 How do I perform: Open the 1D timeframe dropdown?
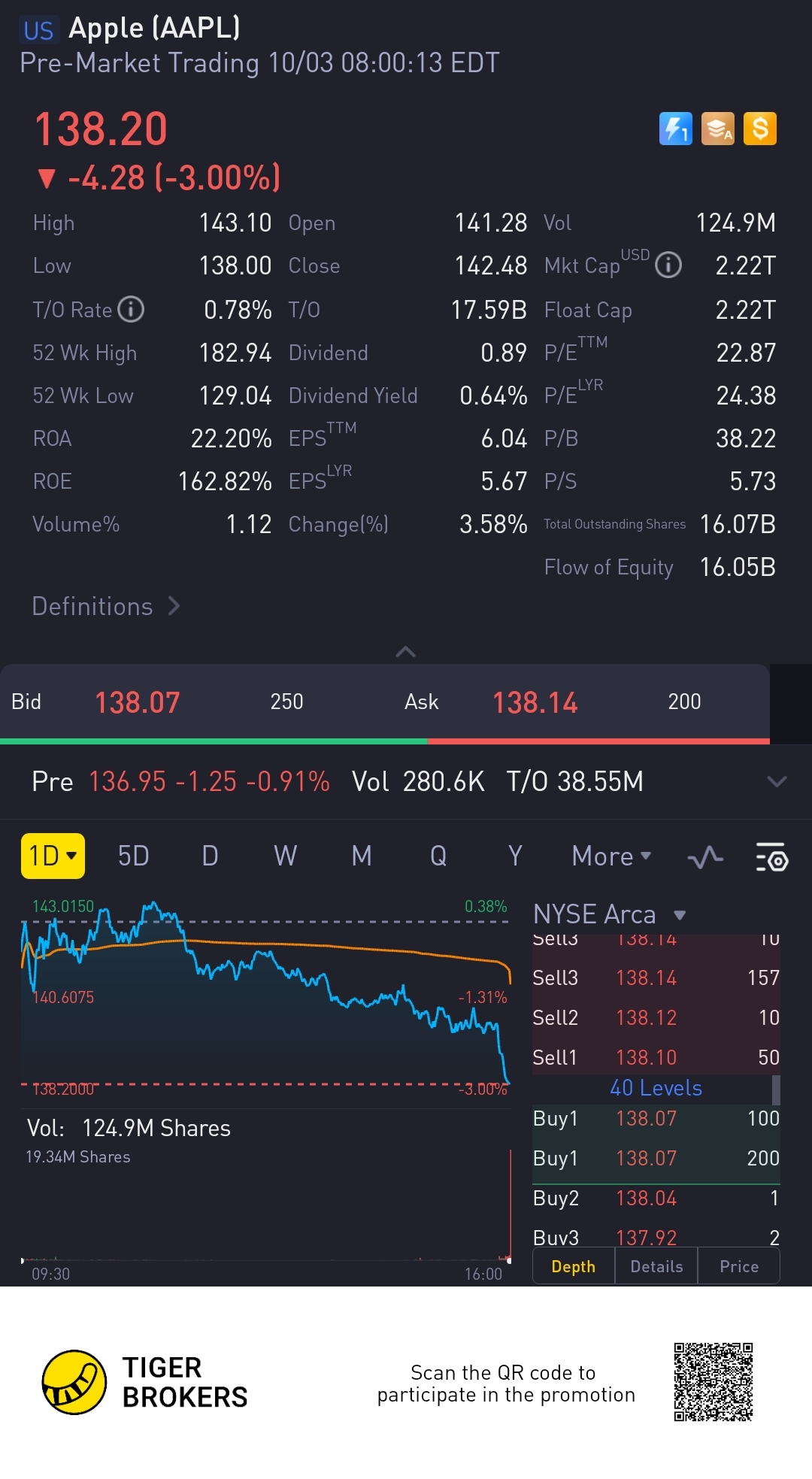point(53,856)
